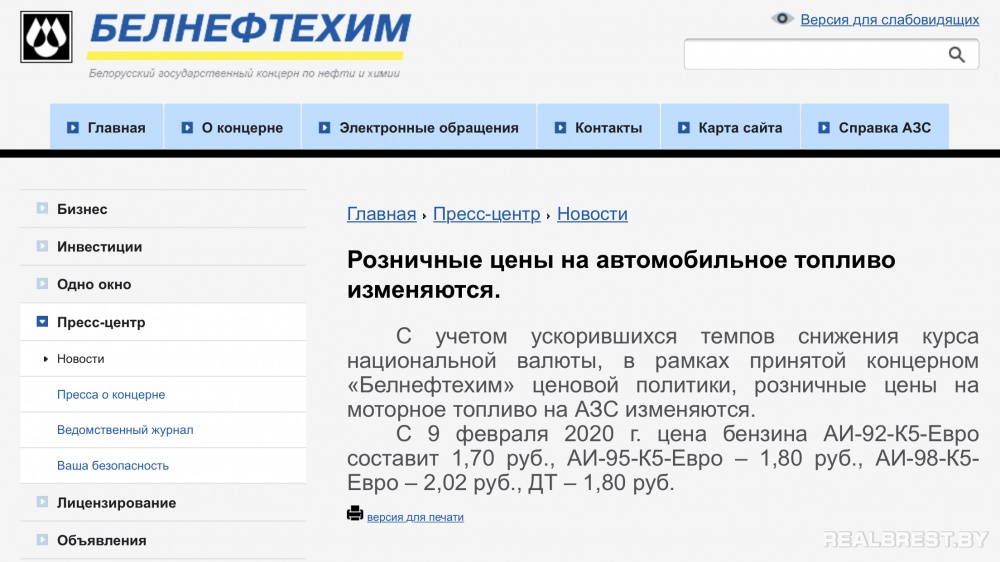Expand the Бизнес sidebar section
The width and height of the screenshot is (1000, 562).
(42, 209)
